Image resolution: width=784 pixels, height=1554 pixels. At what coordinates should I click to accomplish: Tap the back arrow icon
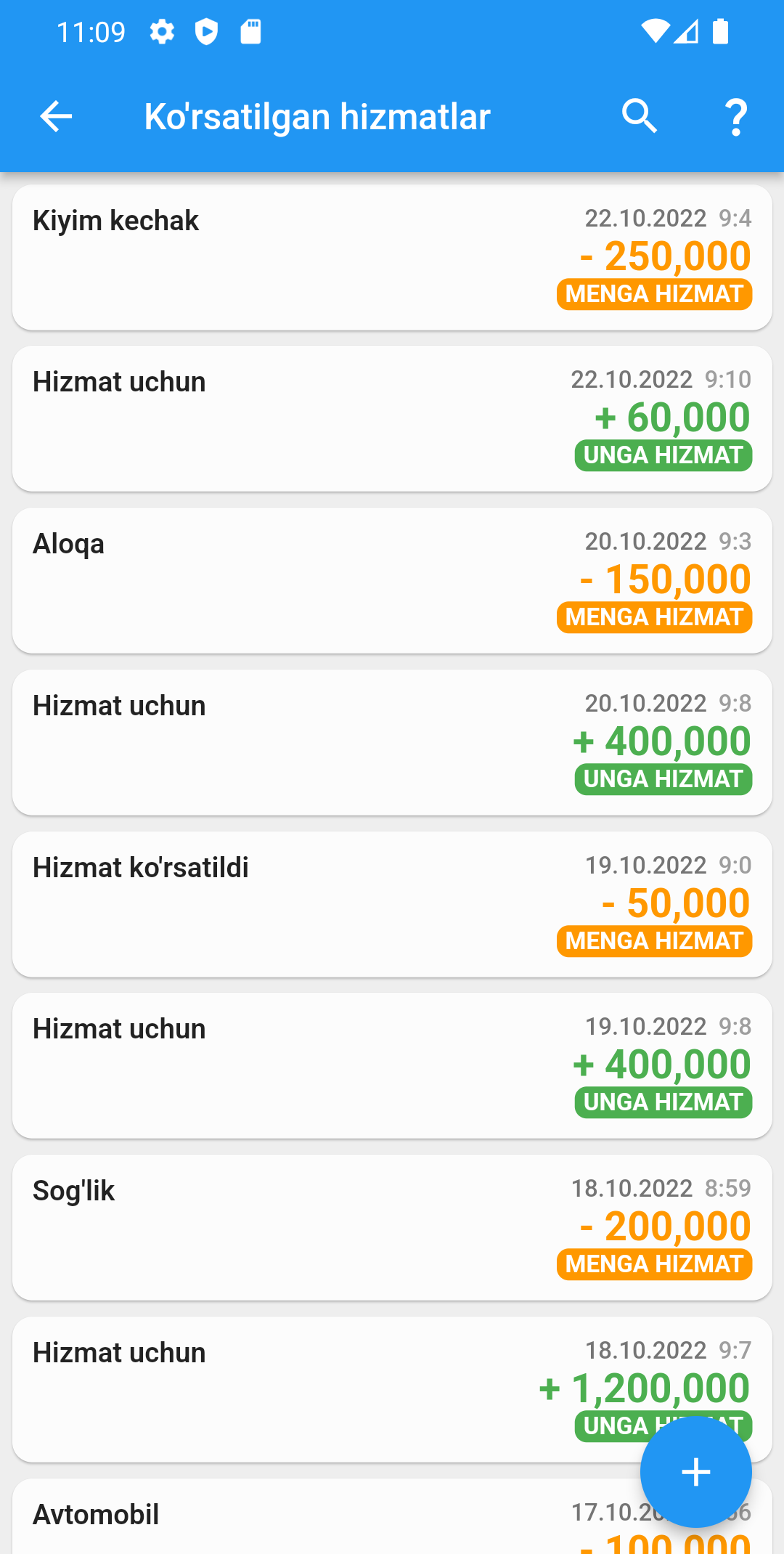pos(56,116)
